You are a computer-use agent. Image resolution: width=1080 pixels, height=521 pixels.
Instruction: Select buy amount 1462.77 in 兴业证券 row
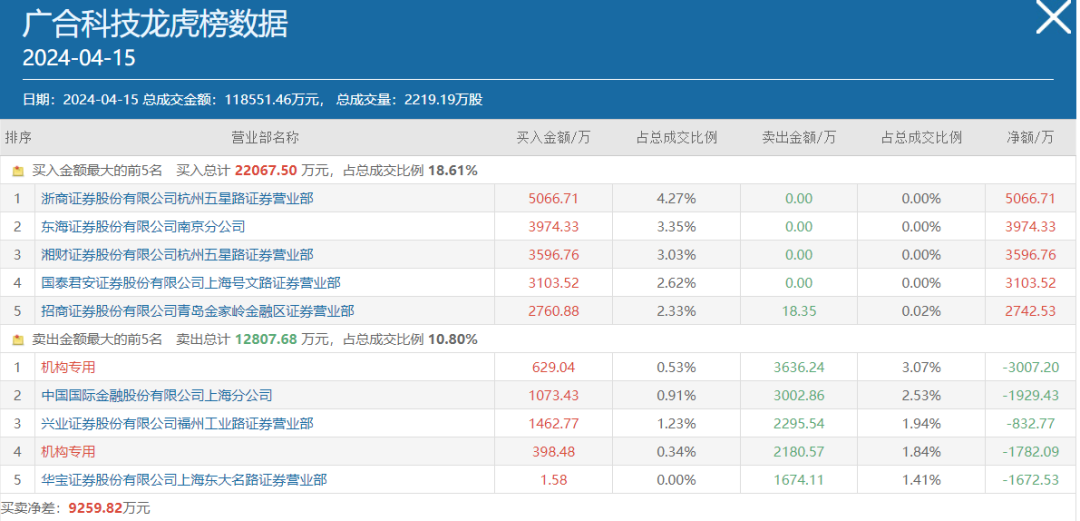[x=554, y=424]
